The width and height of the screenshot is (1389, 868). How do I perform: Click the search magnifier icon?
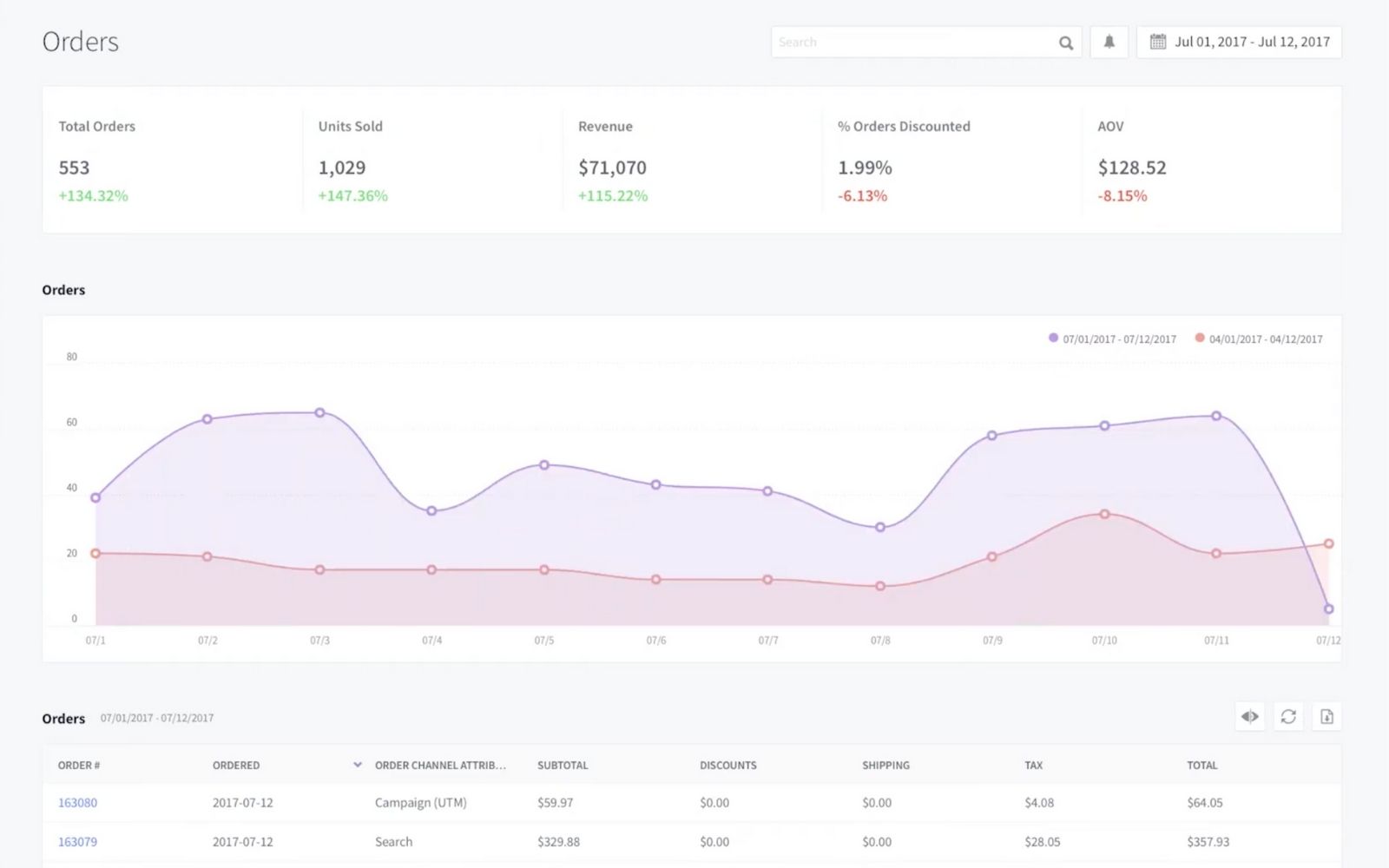click(1066, 43)
